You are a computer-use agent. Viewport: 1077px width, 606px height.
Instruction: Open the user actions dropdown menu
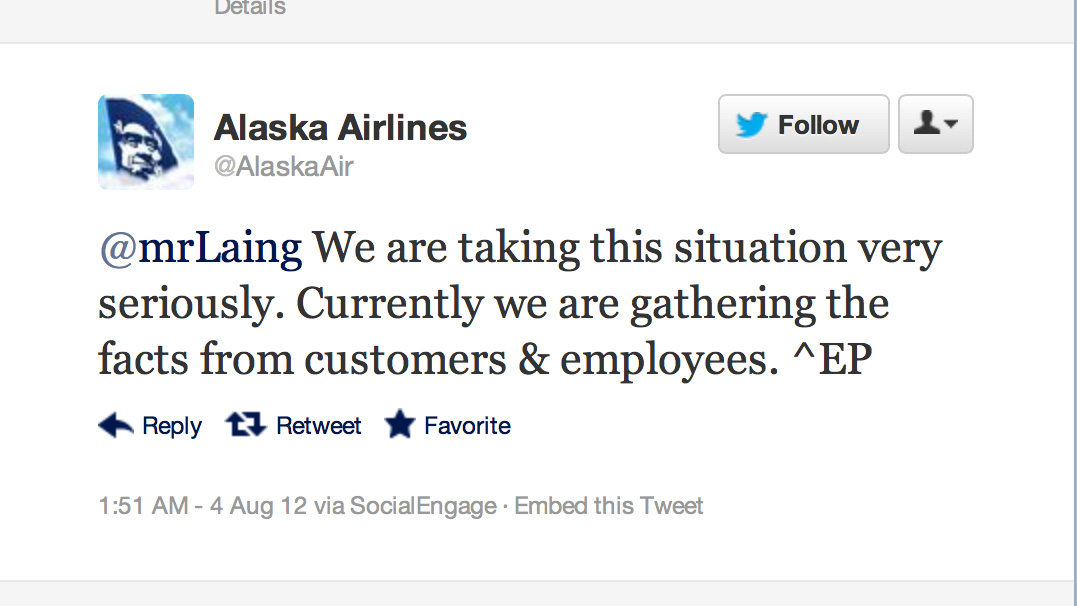click(935, 124)
